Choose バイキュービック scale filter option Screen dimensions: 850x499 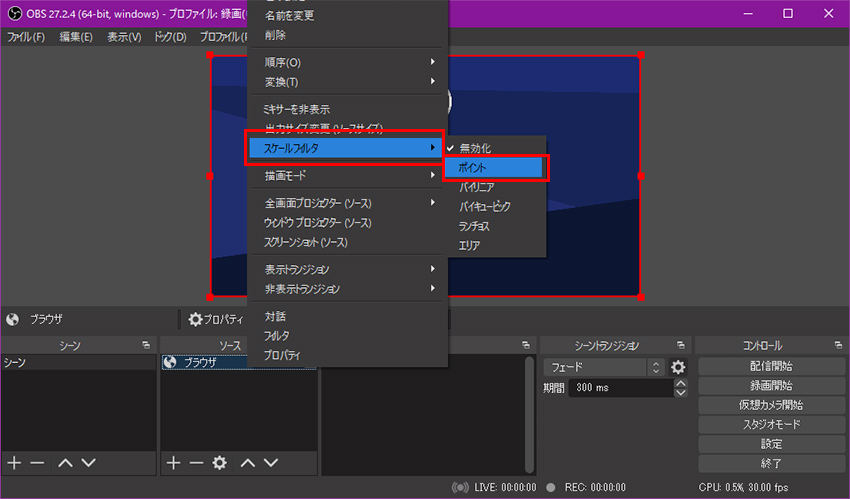point(485,206)
